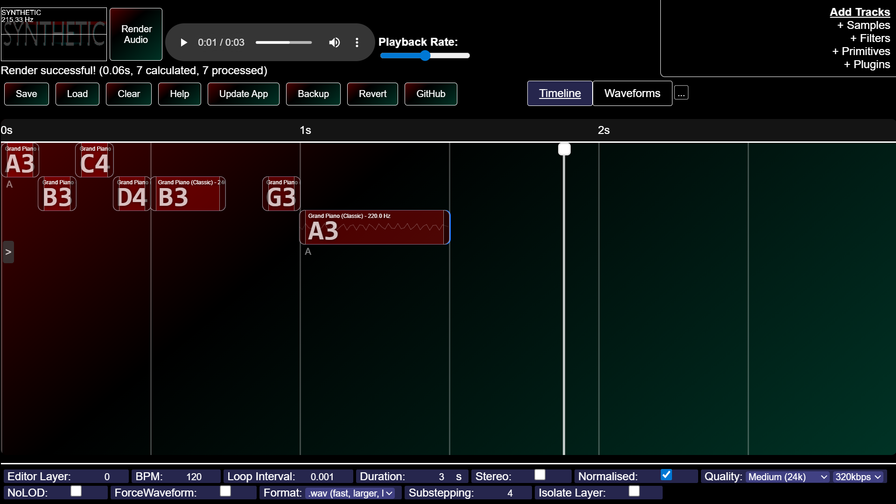Screen dimensions: 896x504
Task: Toggle the ForceWaveform checkbox
Action: point(225,491)
